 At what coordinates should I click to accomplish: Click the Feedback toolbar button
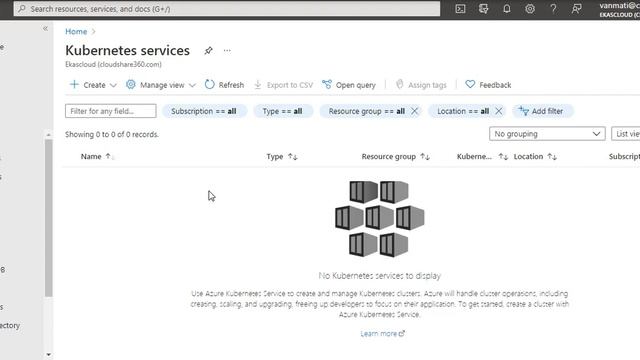pyautogui.click(x=488, y=85)
